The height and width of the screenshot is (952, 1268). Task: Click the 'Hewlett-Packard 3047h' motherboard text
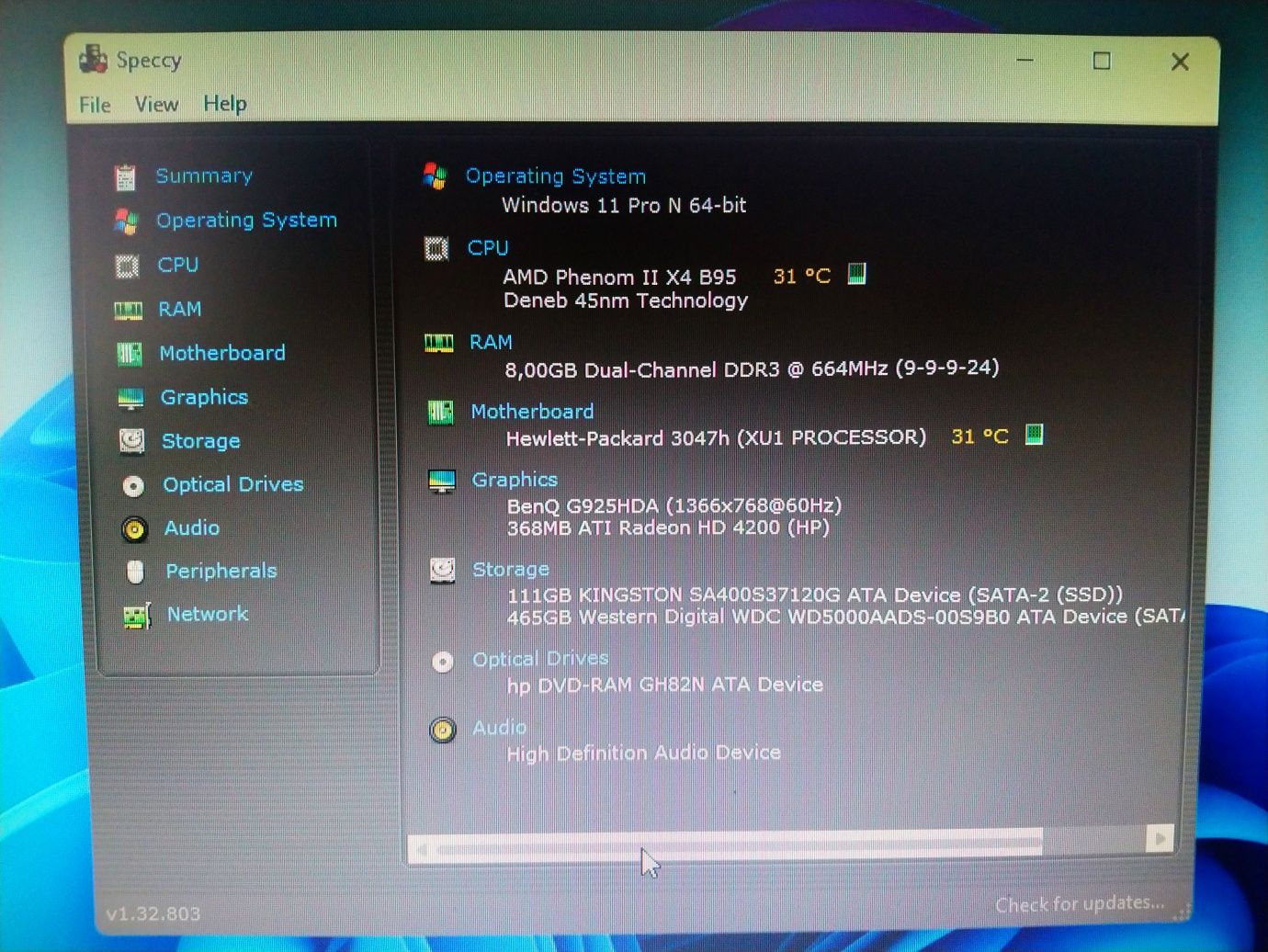click(x=716, y=437)
